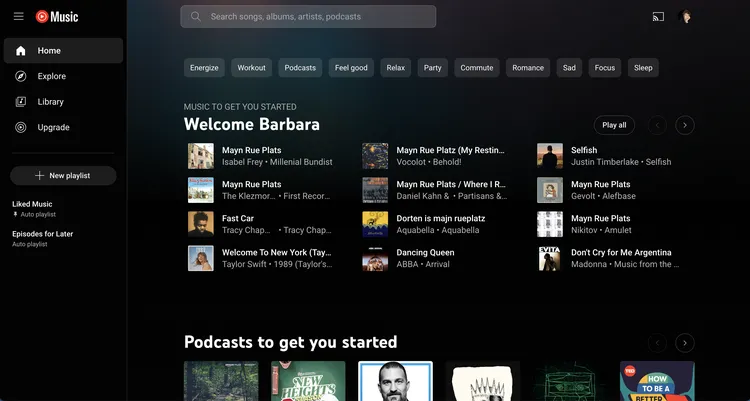
Task: Open the user profile avatar
Action: pyautogui.click(x=686, y=17)
